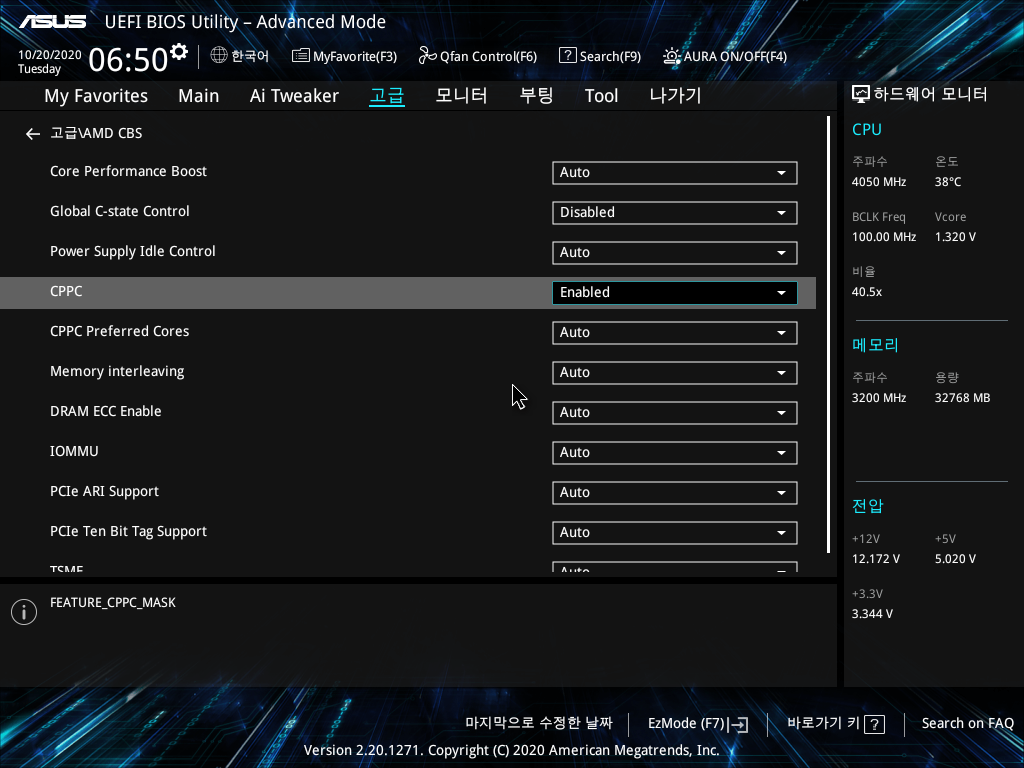1024x768 pixels.
Task: Select PCIe ARI Support label
Action: click(104, 492)
